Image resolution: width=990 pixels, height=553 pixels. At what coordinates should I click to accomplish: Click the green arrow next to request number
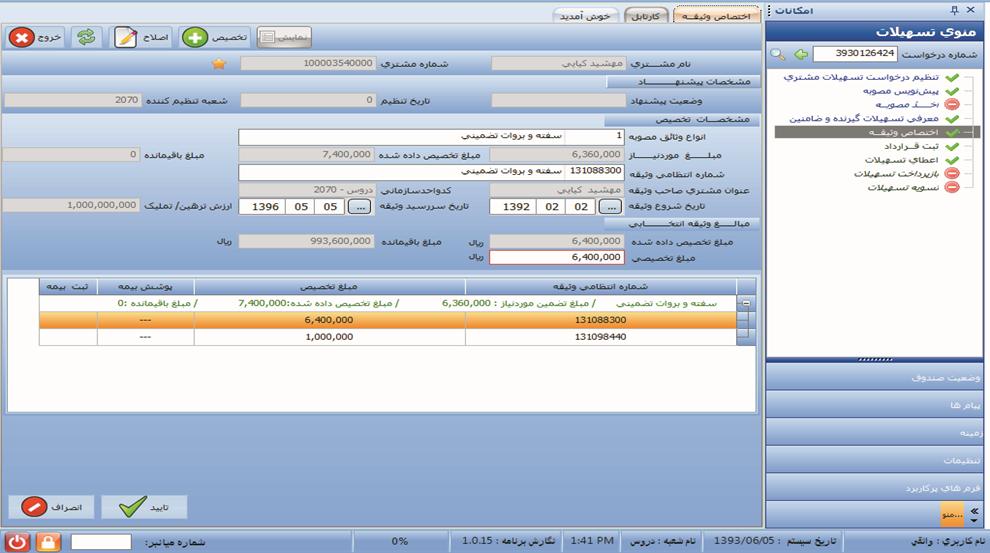click(800, 54)
